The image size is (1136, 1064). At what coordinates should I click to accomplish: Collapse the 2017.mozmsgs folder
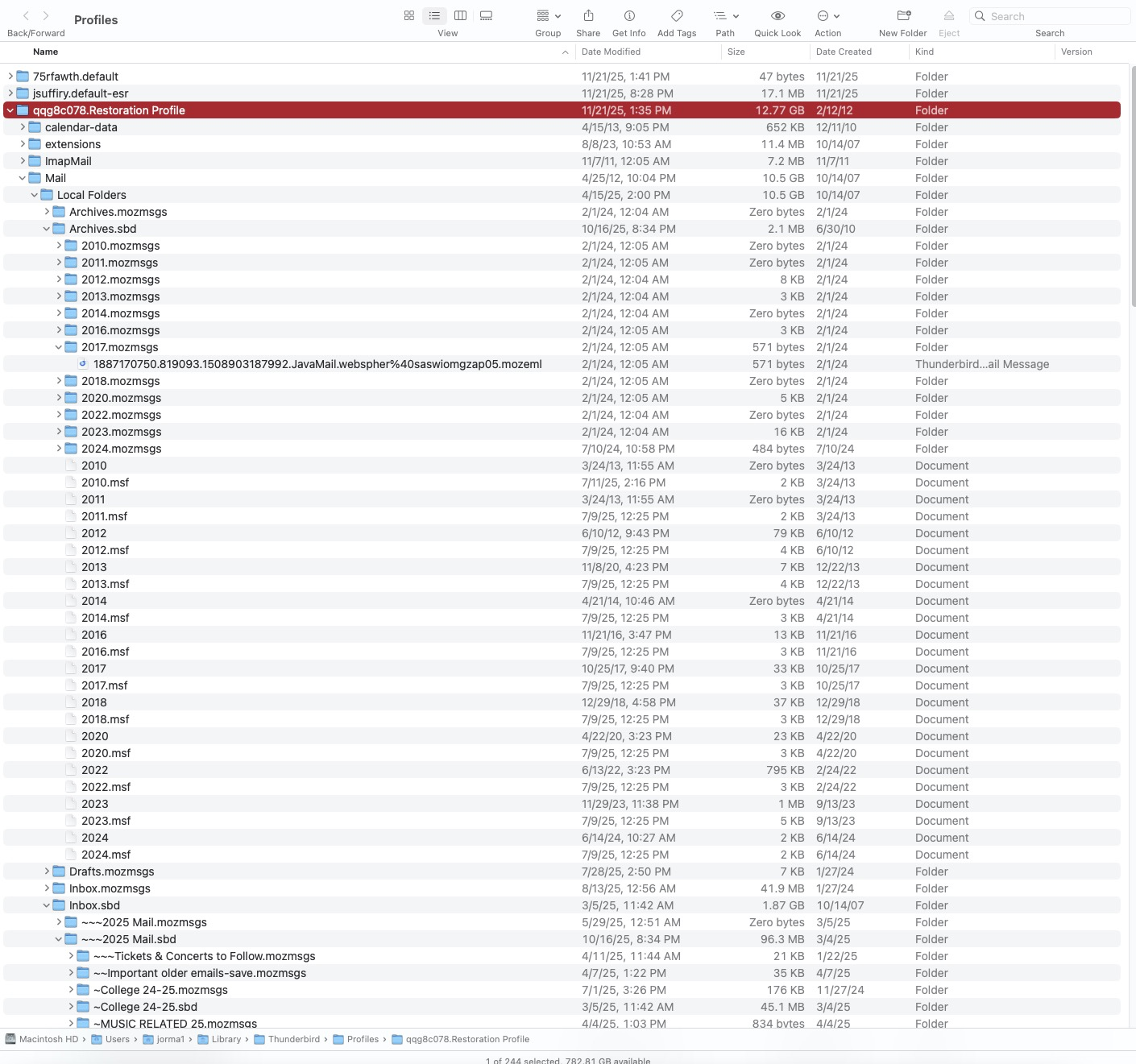[x=59, y=347]
